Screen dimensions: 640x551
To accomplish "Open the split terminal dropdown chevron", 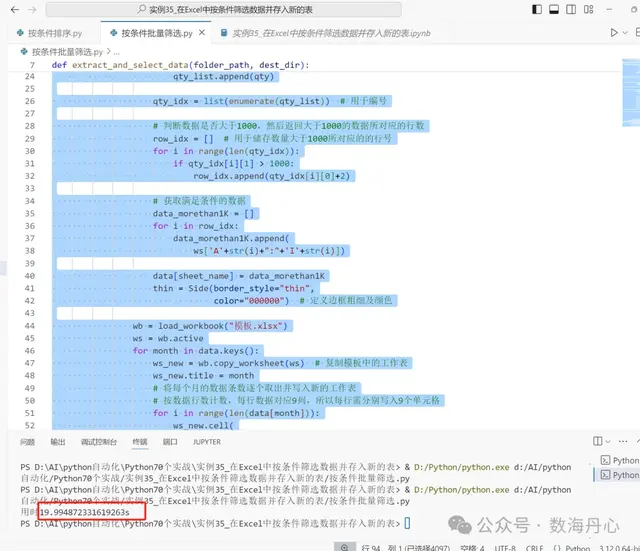I will coord(608,442).
